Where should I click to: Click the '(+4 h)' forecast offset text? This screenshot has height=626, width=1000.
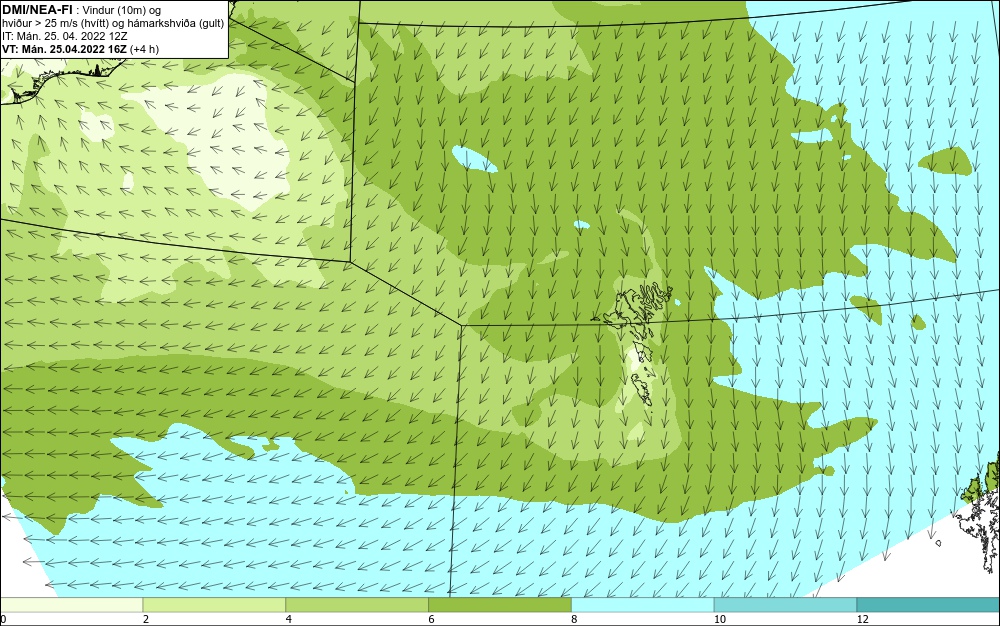pyautogui.click(x=144, y=49)
